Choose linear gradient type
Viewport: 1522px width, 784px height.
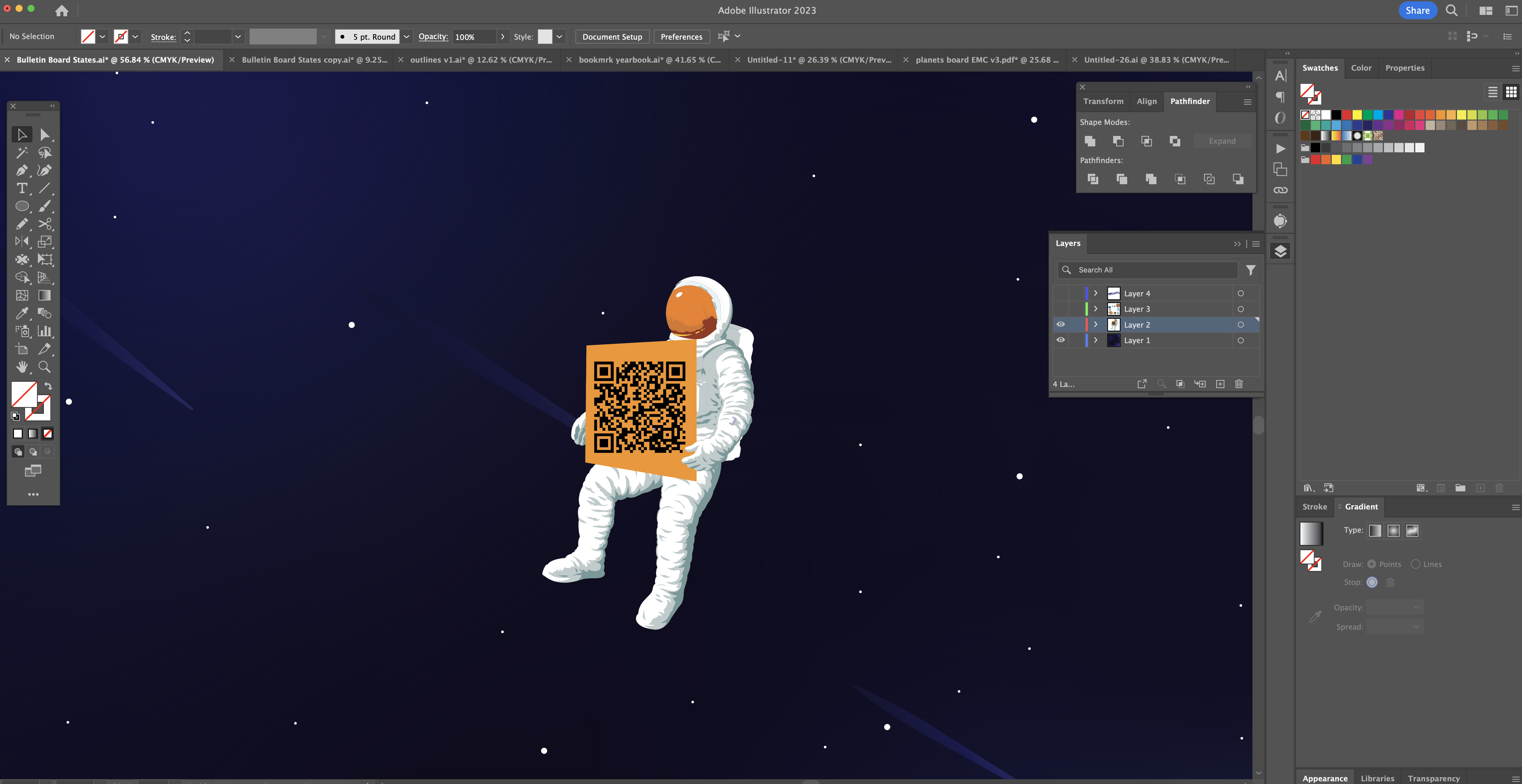[x=1375, y=531]
